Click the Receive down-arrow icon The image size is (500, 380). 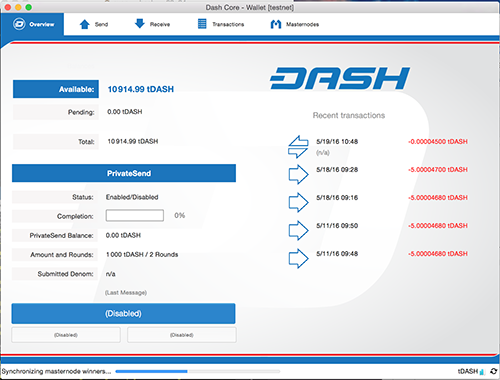pos(140,24)
